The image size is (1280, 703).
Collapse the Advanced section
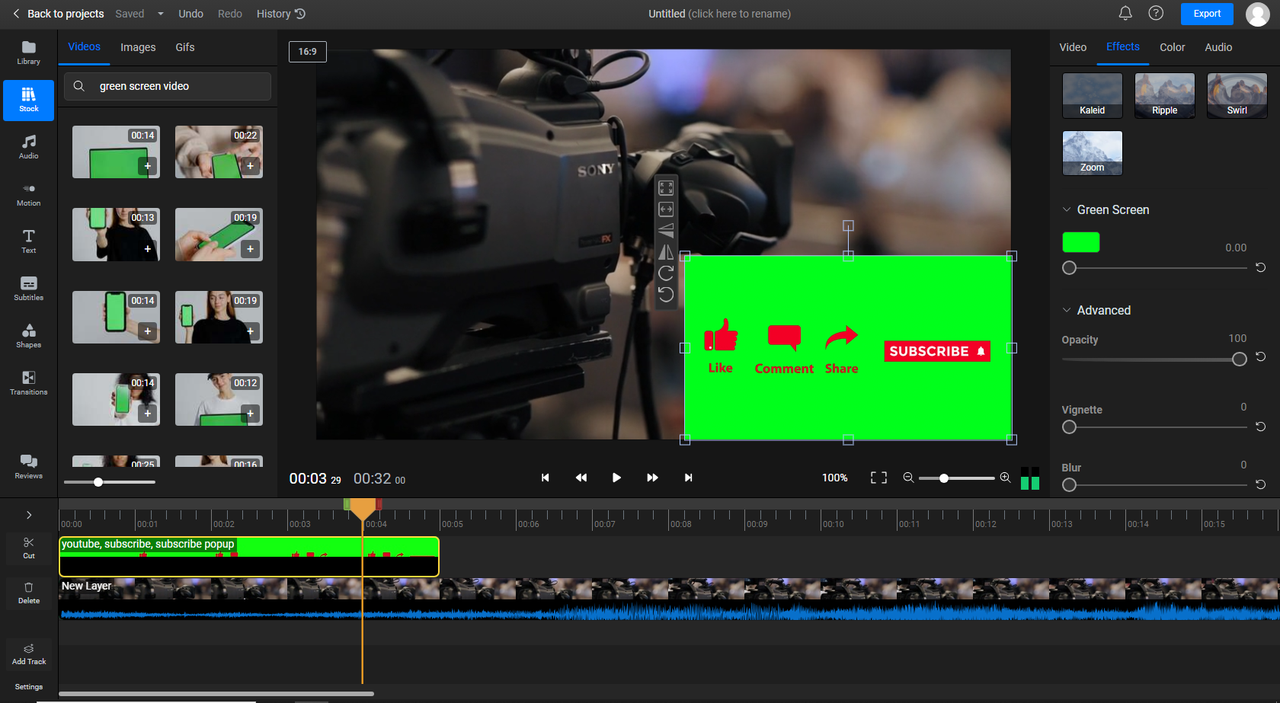[1066, 310]
